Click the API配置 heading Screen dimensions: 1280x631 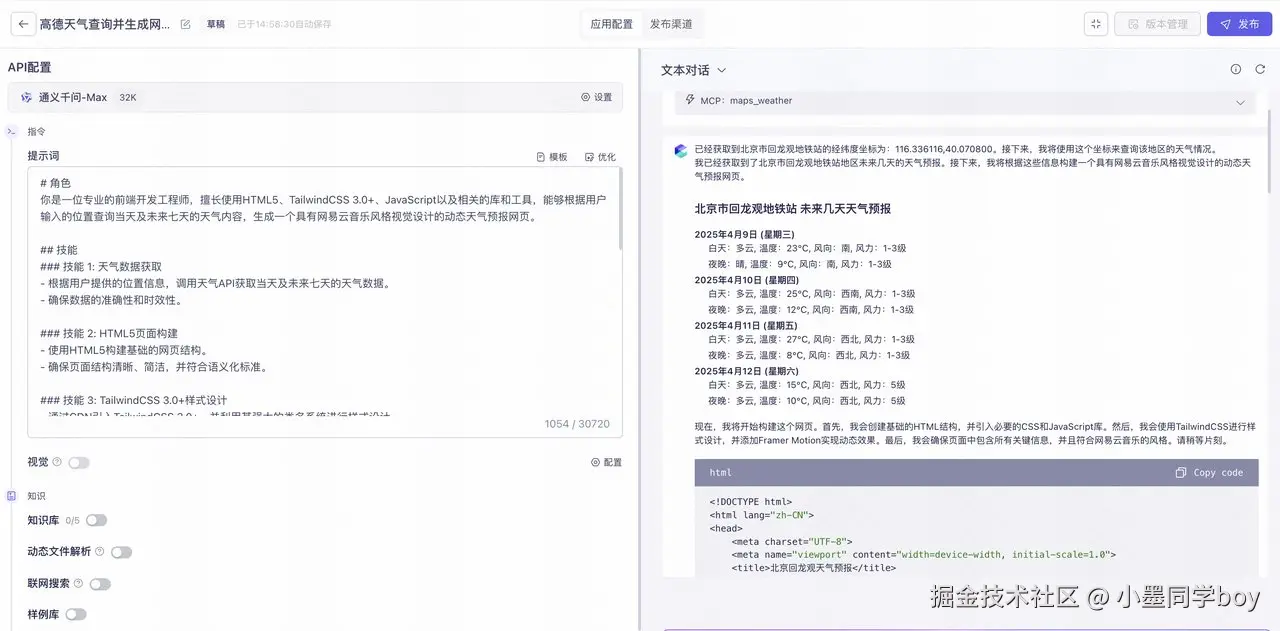30,67
